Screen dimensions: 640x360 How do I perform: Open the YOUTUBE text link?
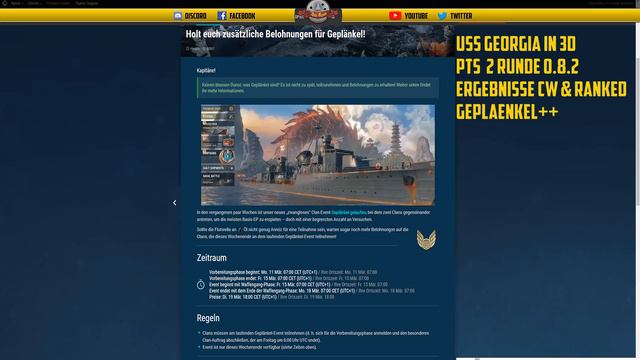[x=416, y=16]
